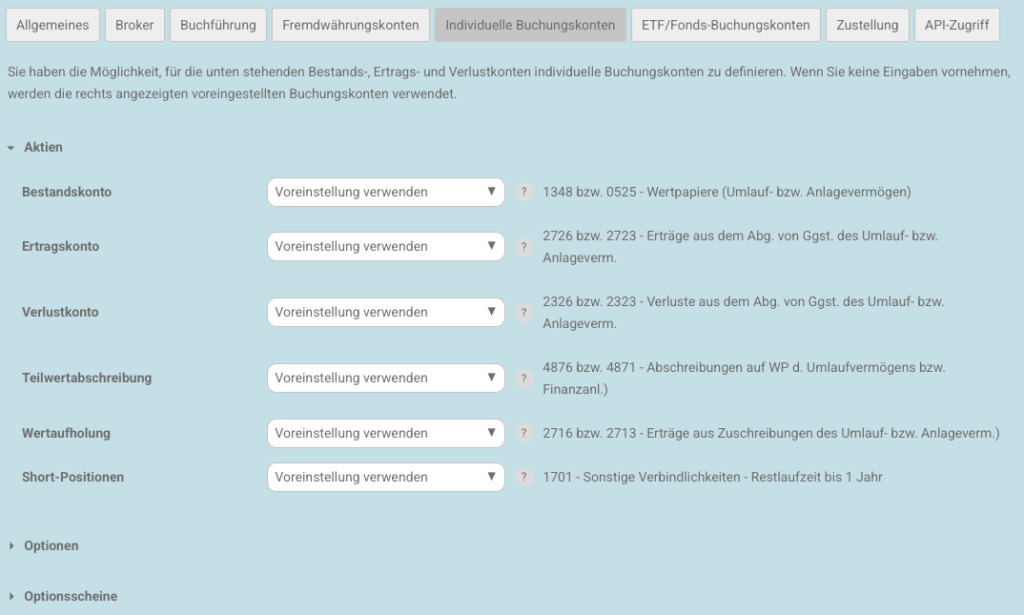Show help for Teilwertabschreibung
Image resolution: width=1024 pixels, height=615 pixels.
click(x=524, y=378)
